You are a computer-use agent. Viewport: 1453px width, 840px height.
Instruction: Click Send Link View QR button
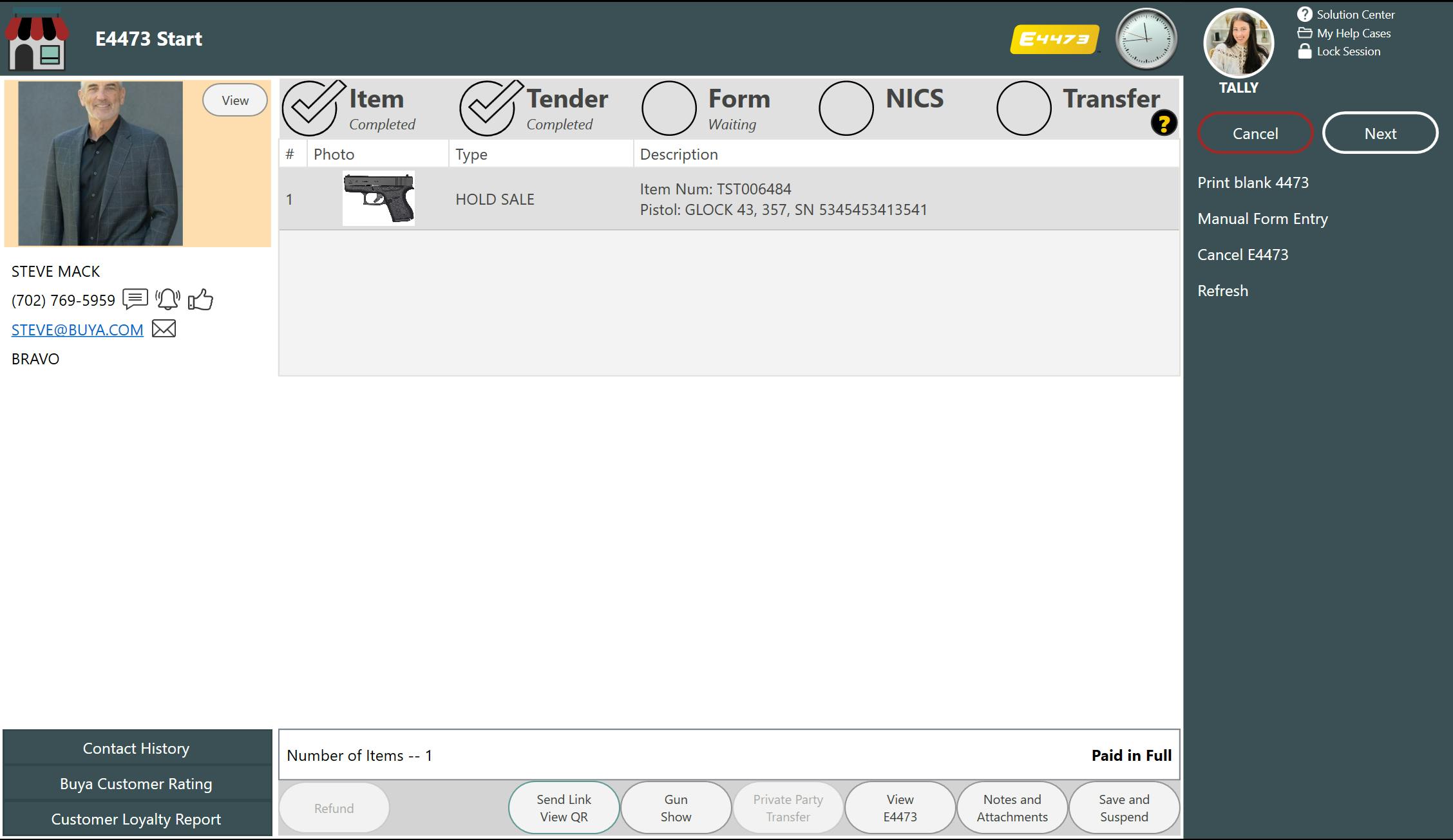point(564,808)
